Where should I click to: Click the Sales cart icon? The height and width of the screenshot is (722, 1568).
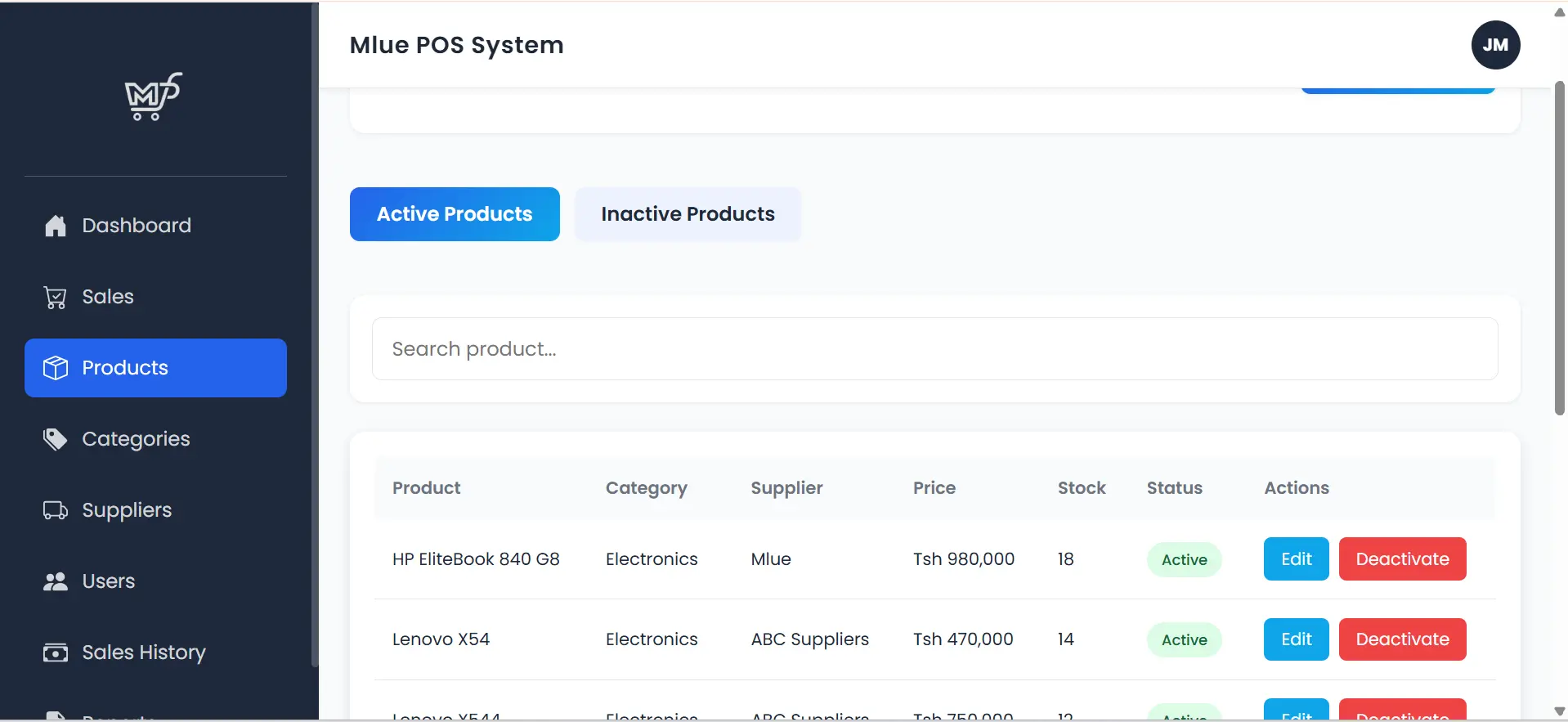pos(55,297)
